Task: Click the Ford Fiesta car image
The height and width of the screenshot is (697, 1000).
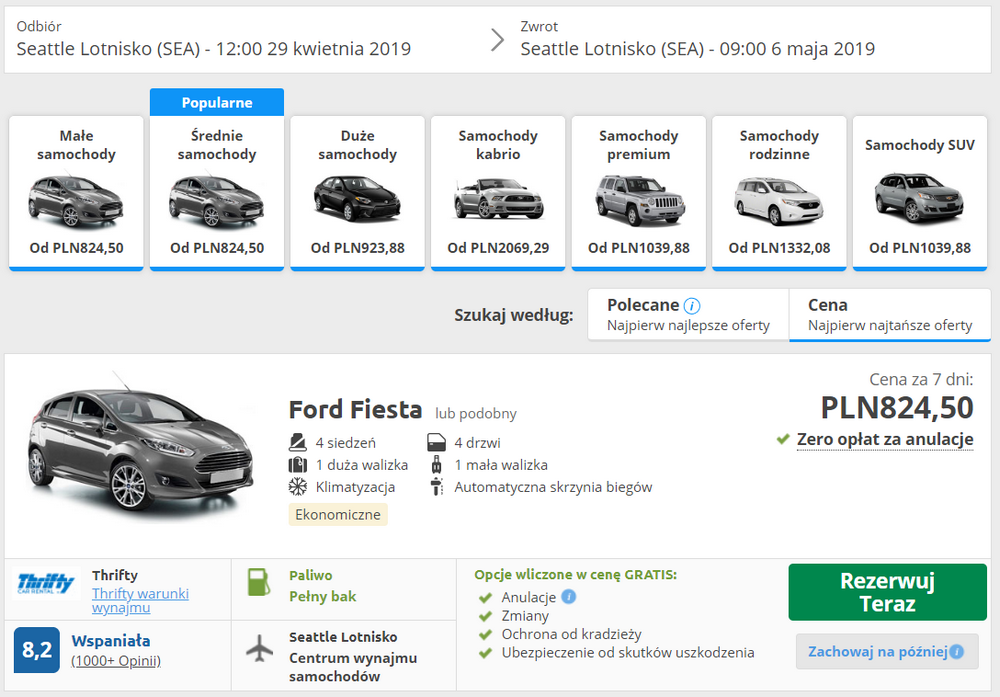Action: click(138, 450)
